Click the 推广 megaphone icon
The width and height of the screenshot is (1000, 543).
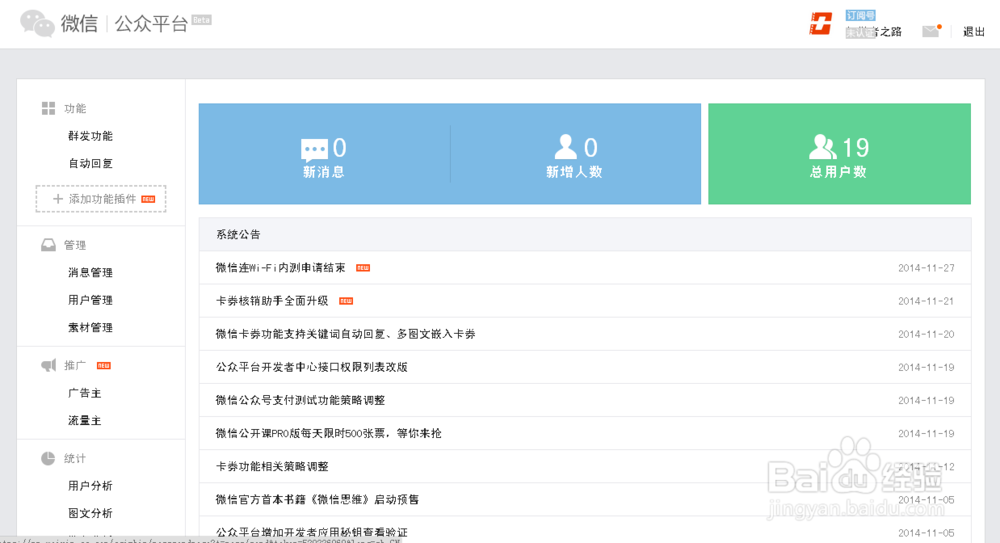coord(48,365)
